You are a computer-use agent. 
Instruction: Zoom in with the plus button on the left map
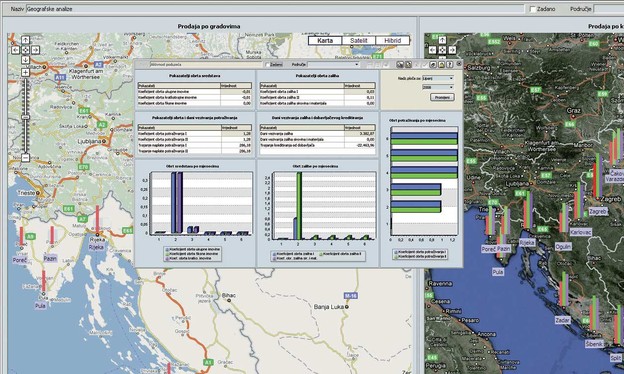25,72
